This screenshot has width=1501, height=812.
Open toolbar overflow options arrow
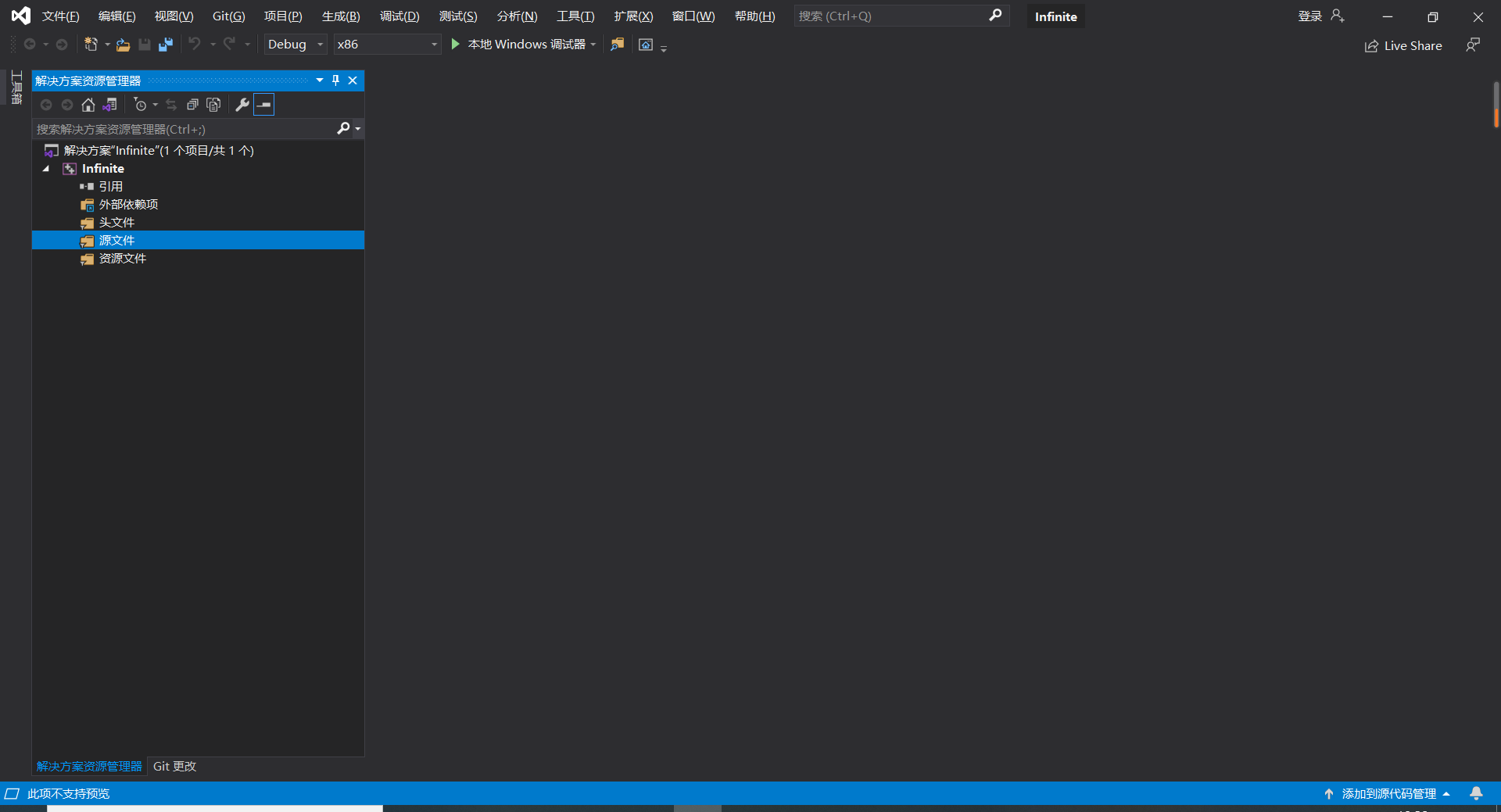click(x=664, y=48)
